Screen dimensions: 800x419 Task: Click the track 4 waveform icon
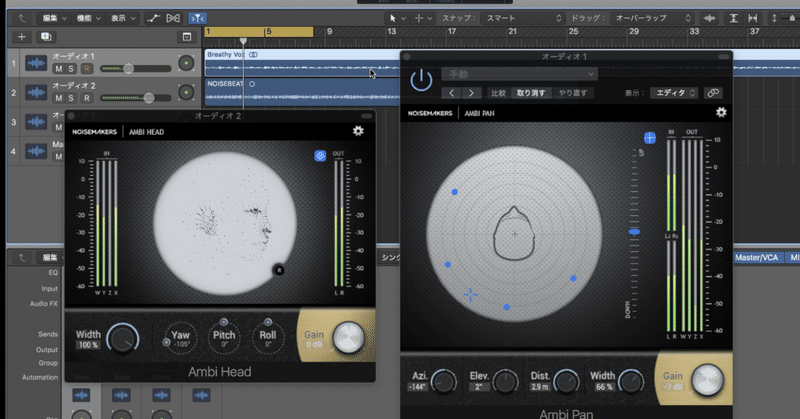pyautogui.click(x=36, y=151)
